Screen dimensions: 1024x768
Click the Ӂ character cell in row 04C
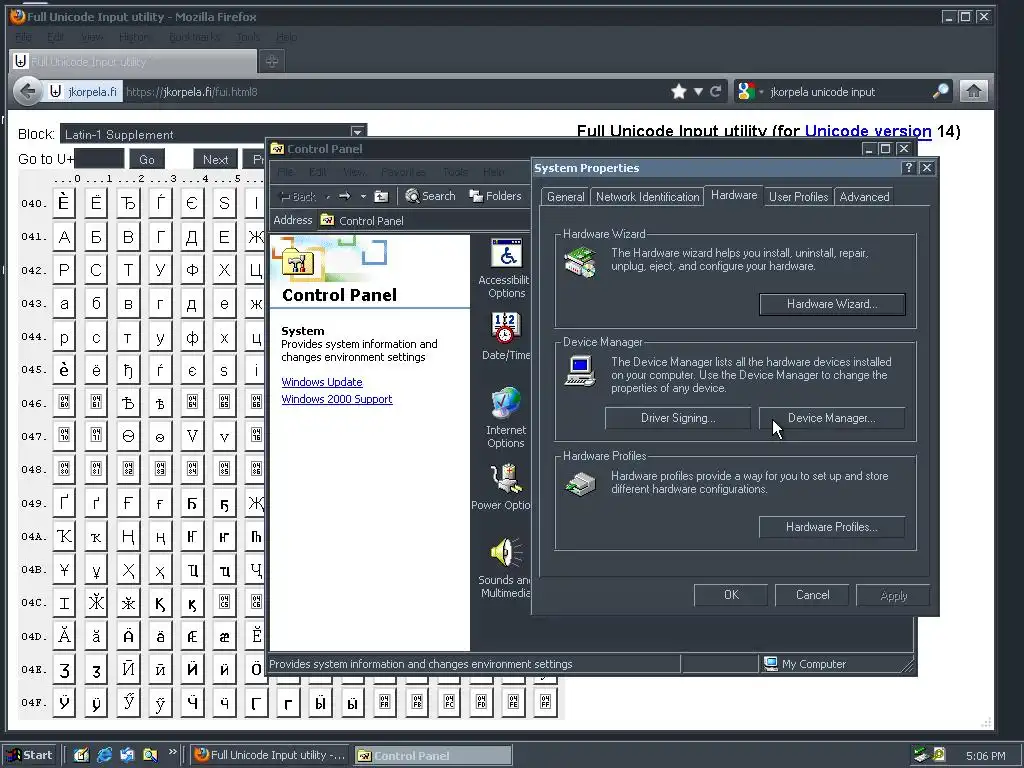point(96,603)
